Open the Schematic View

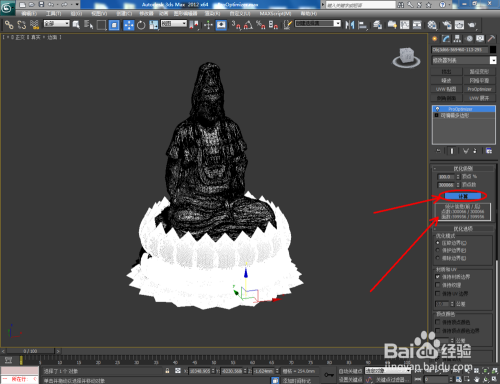click(x=417, y=25)
